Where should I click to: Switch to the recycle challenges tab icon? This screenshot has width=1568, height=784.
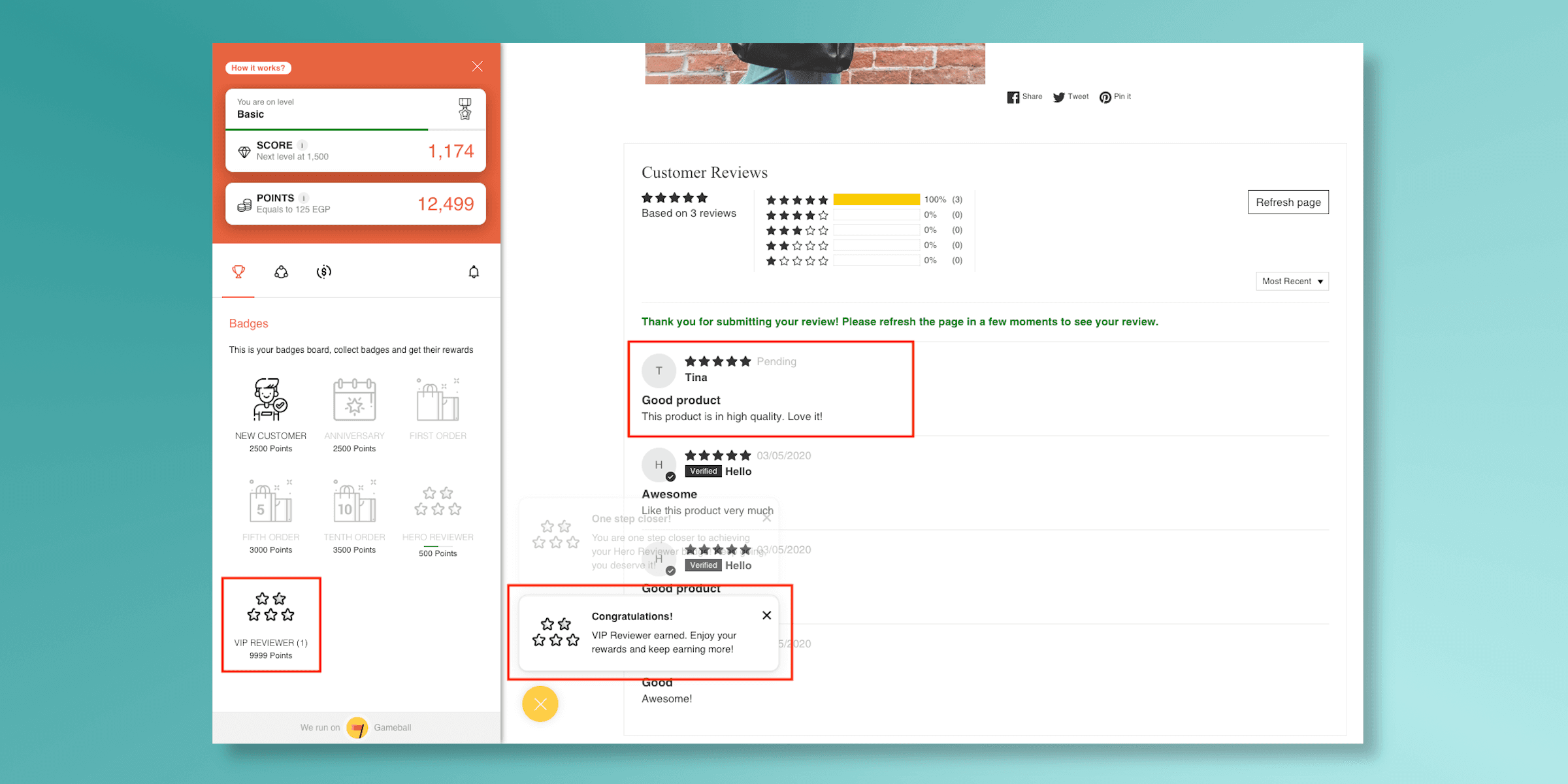281,272
